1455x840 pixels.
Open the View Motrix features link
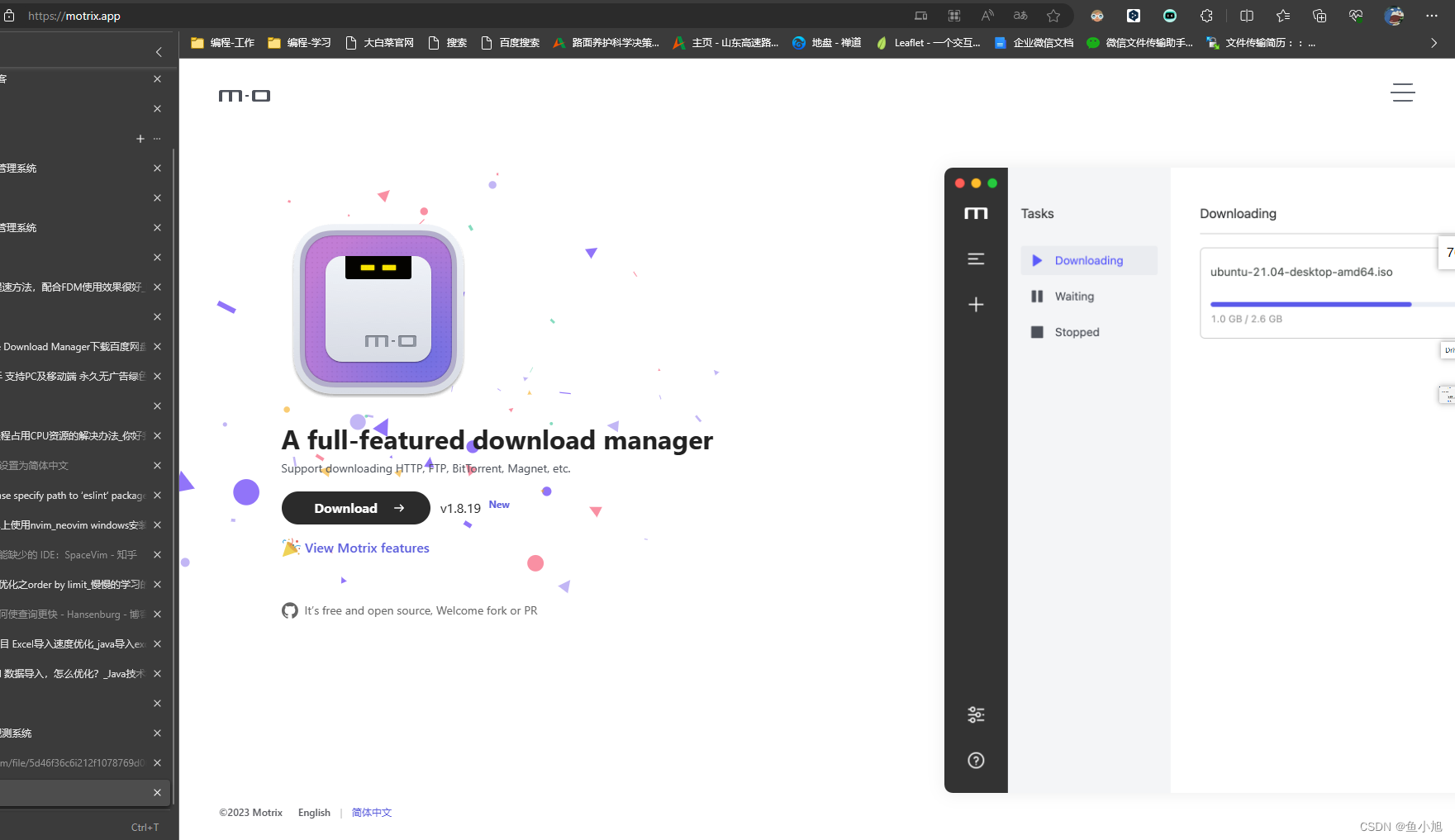click(x=367, y=548)
